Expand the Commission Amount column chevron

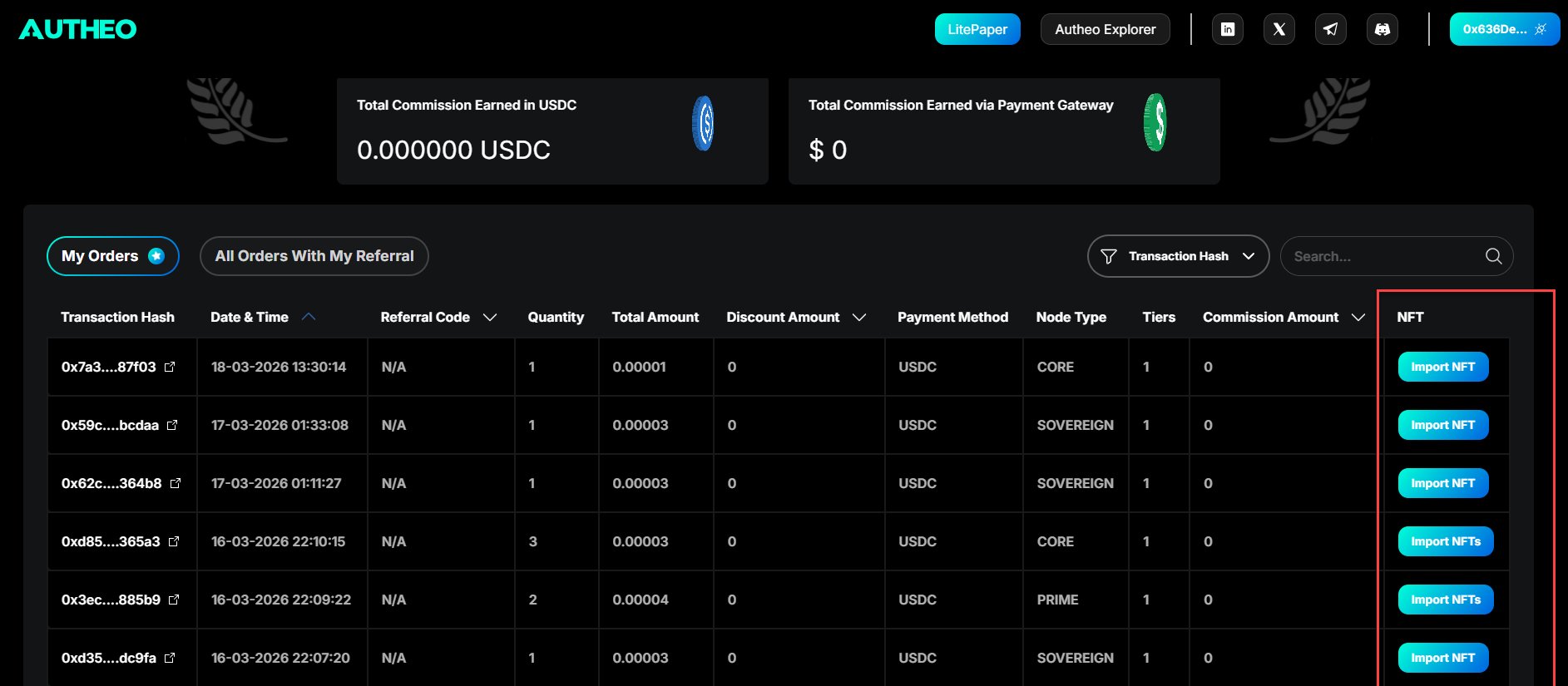pos(1358,317)
